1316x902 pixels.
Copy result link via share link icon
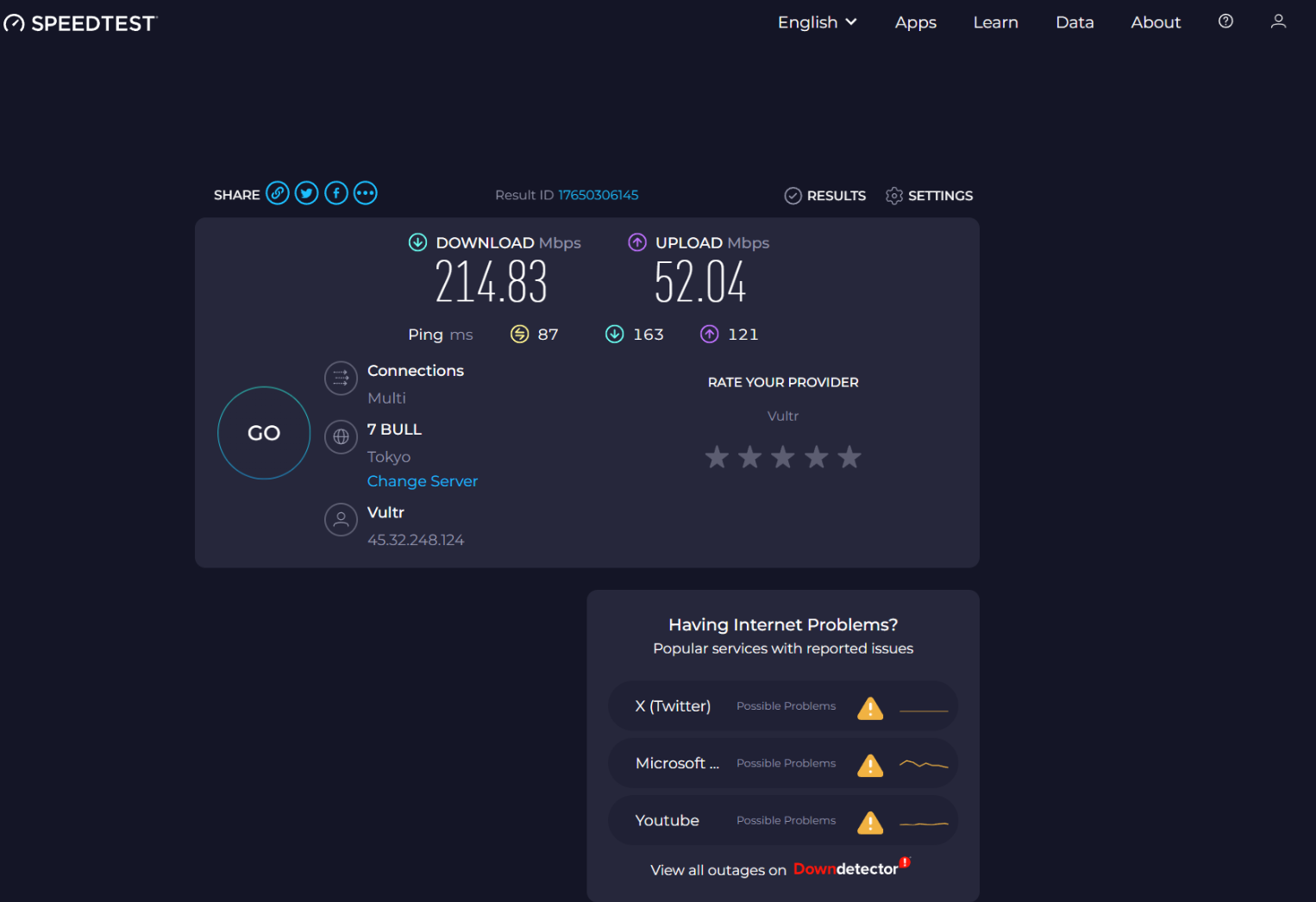point(278,193)
